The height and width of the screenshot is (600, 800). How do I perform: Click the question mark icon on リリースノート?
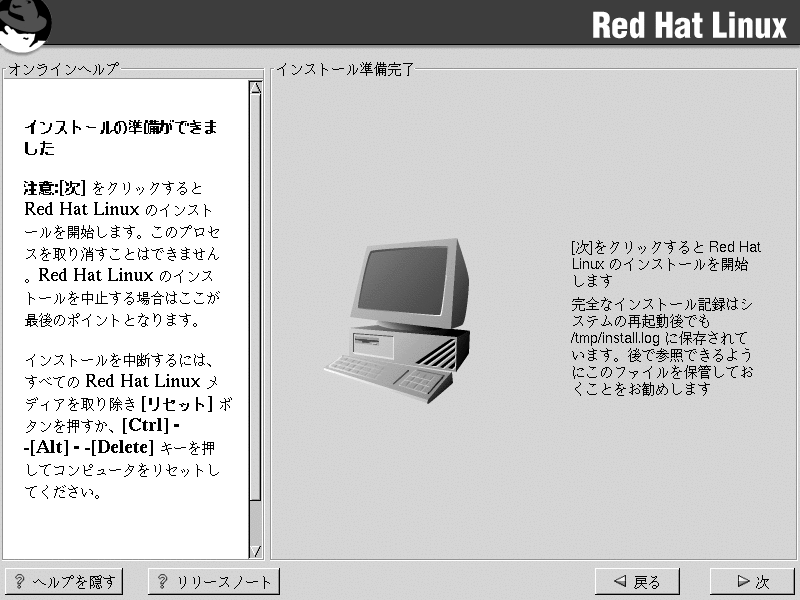tap(162, 582)
